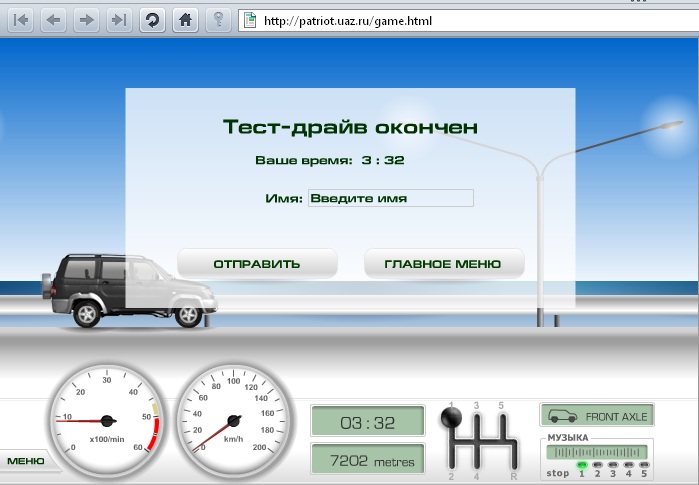Jump to last page in history
The width and height of the screenshot is (699, 485).
point(118,19)
